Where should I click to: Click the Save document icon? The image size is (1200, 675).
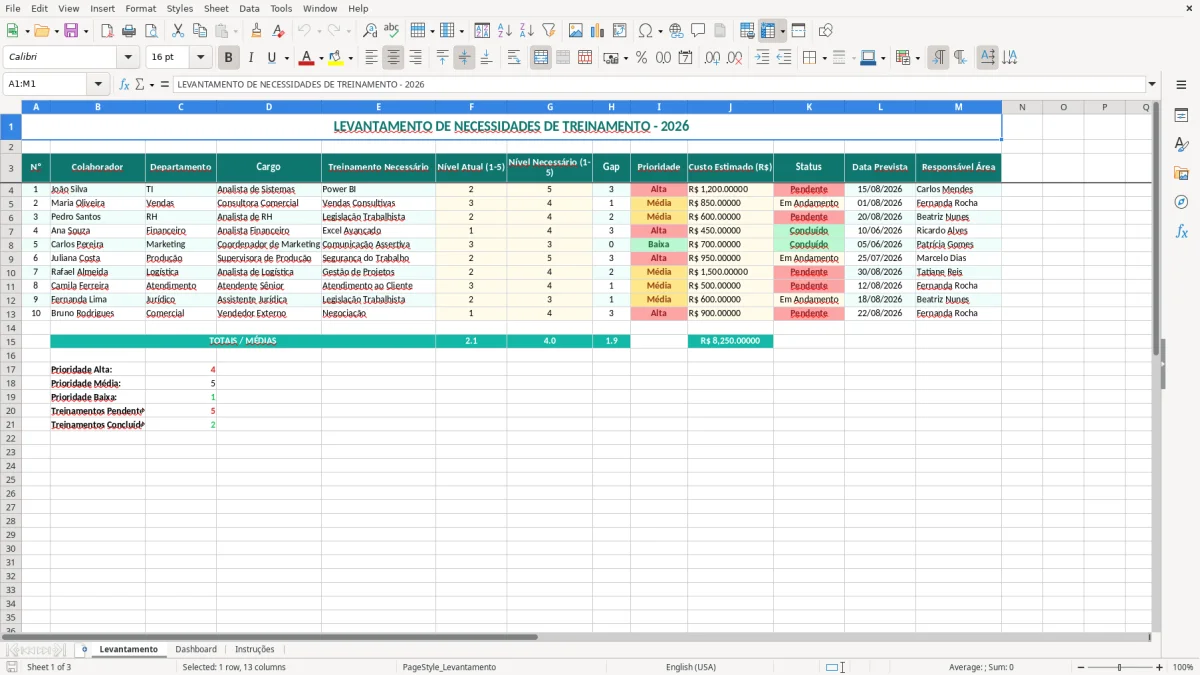[71, 31]
